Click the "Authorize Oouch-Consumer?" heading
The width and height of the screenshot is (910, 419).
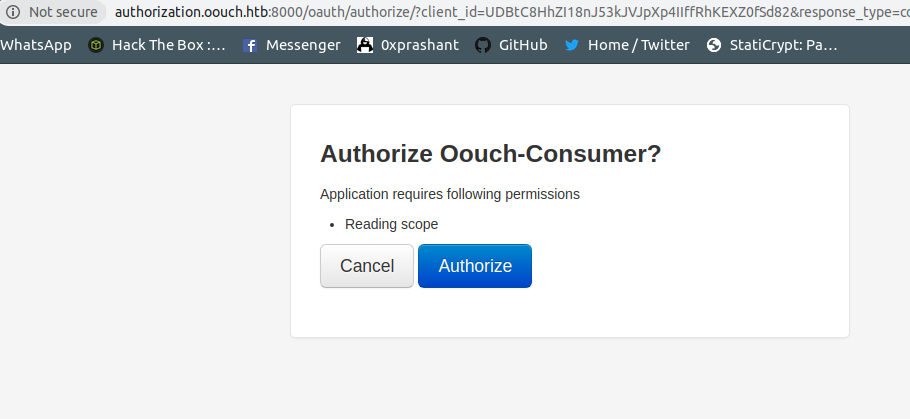(490, 154)
